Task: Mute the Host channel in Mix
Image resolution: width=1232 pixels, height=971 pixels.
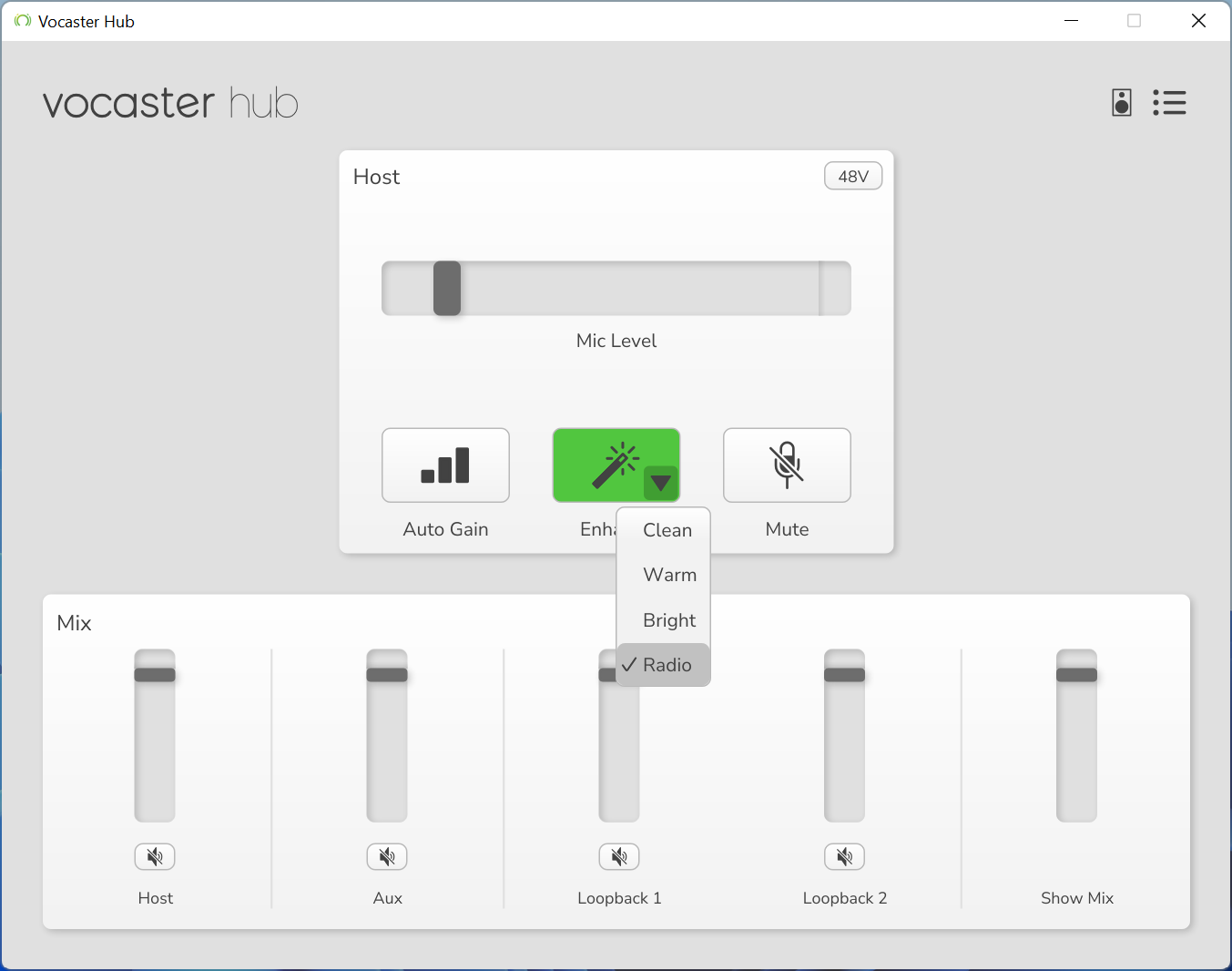Action: [155, 856]
